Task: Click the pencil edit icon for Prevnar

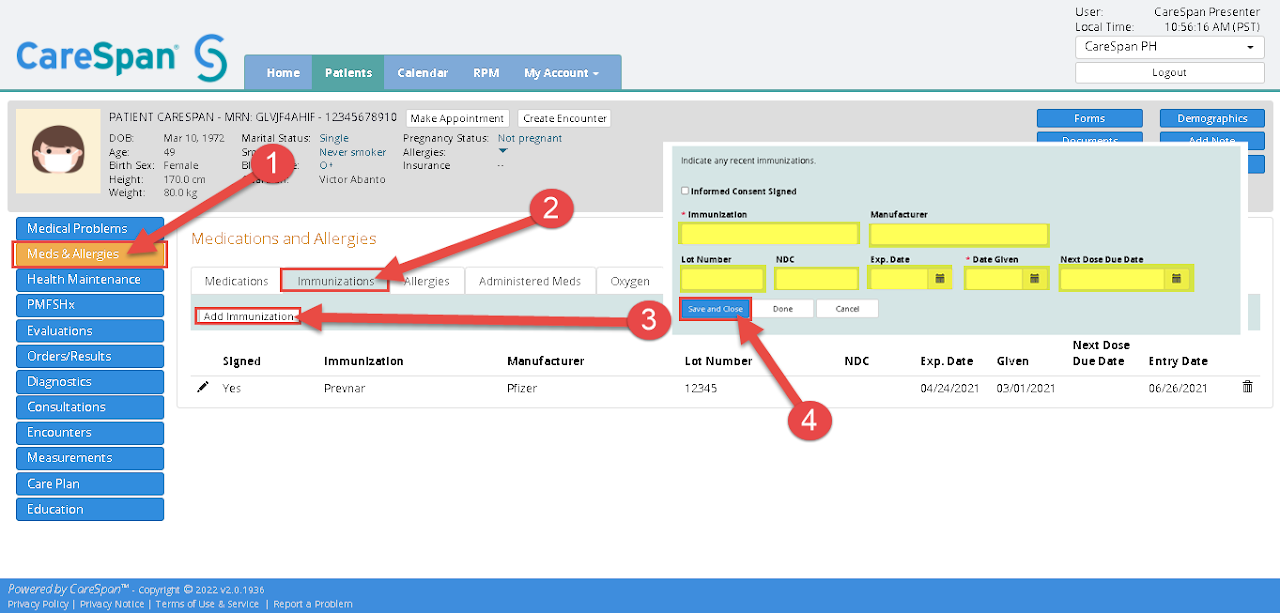Action: click(203, 387)
